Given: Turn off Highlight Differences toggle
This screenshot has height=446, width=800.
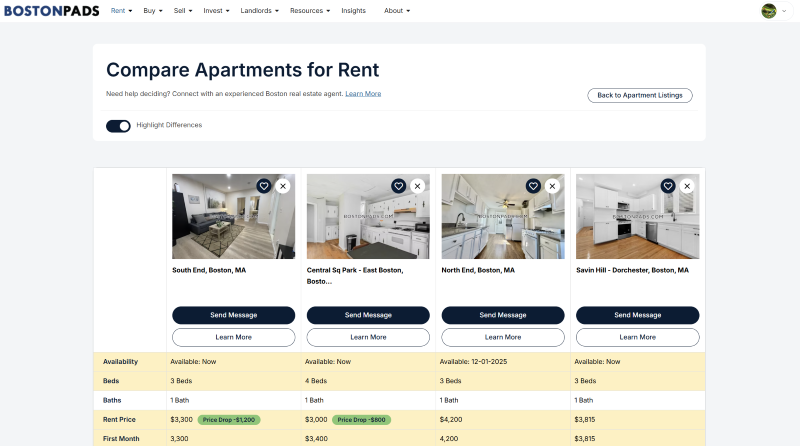Looking at the screenshot, I should click(x=118, y=126).
